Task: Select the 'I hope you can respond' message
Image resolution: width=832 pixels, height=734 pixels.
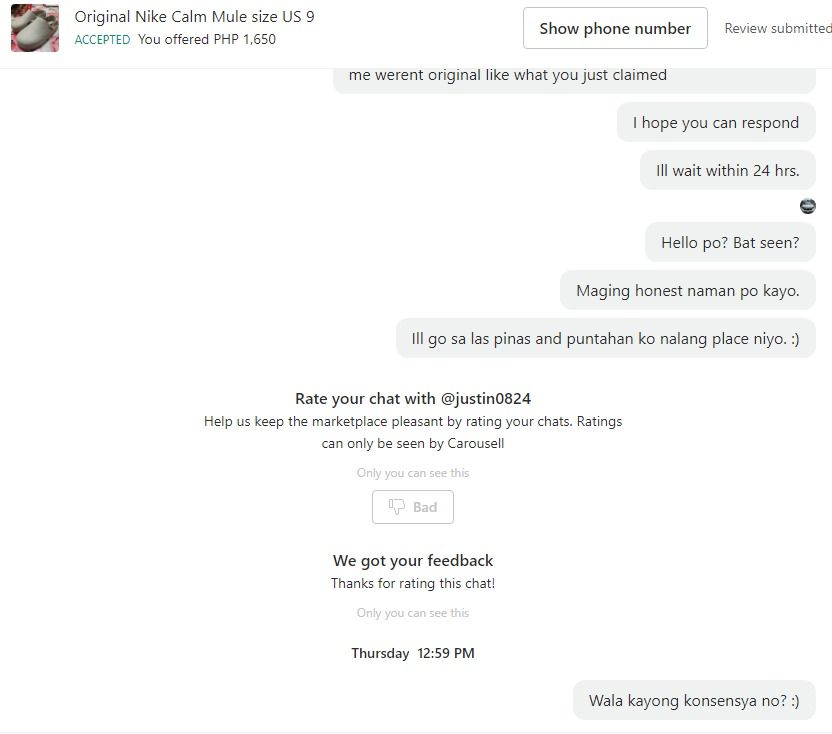Action: point(716,123)
